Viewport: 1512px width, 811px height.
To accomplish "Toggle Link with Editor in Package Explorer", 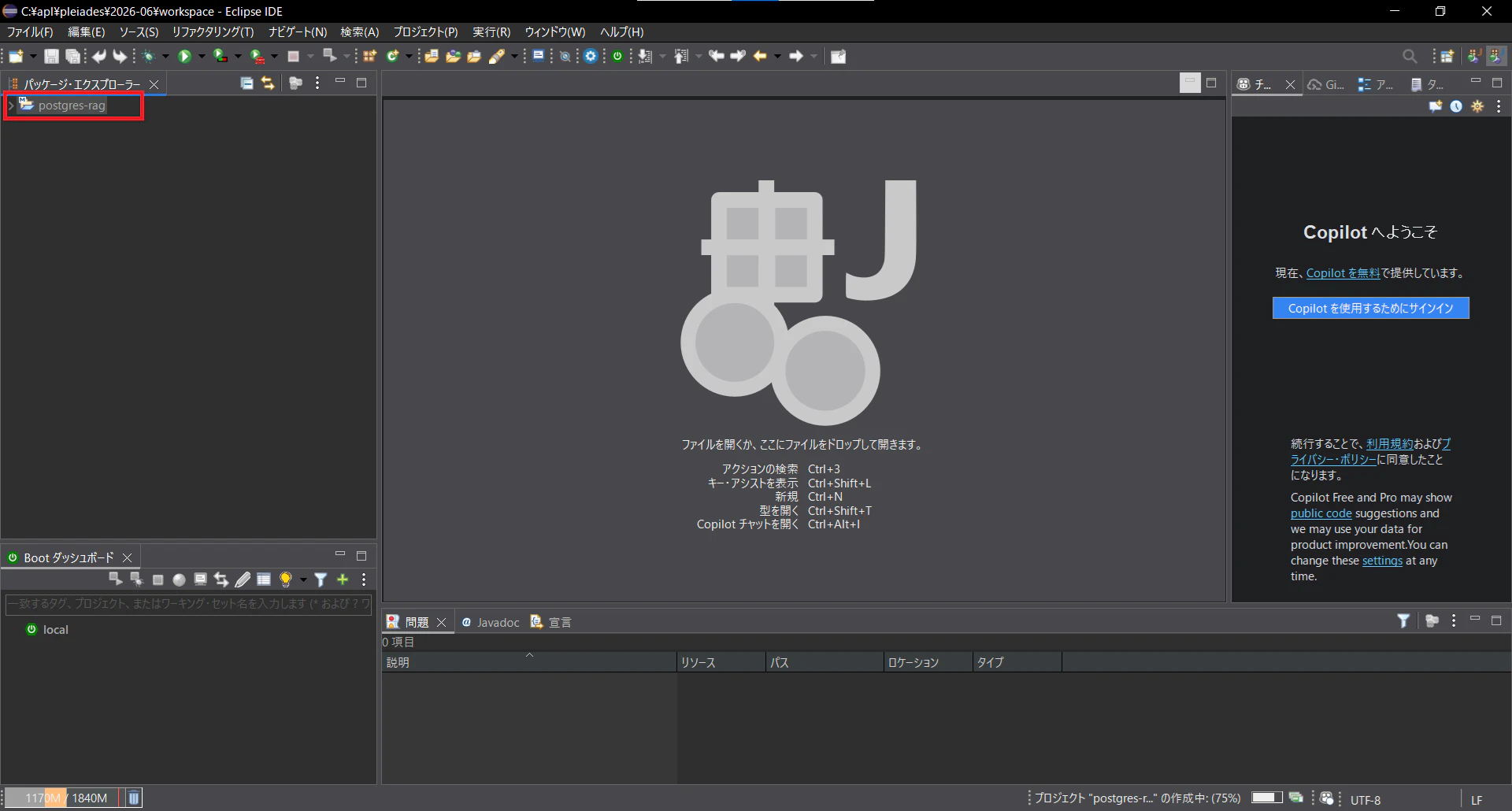I will pyautogui.click(x=268, y=83).
